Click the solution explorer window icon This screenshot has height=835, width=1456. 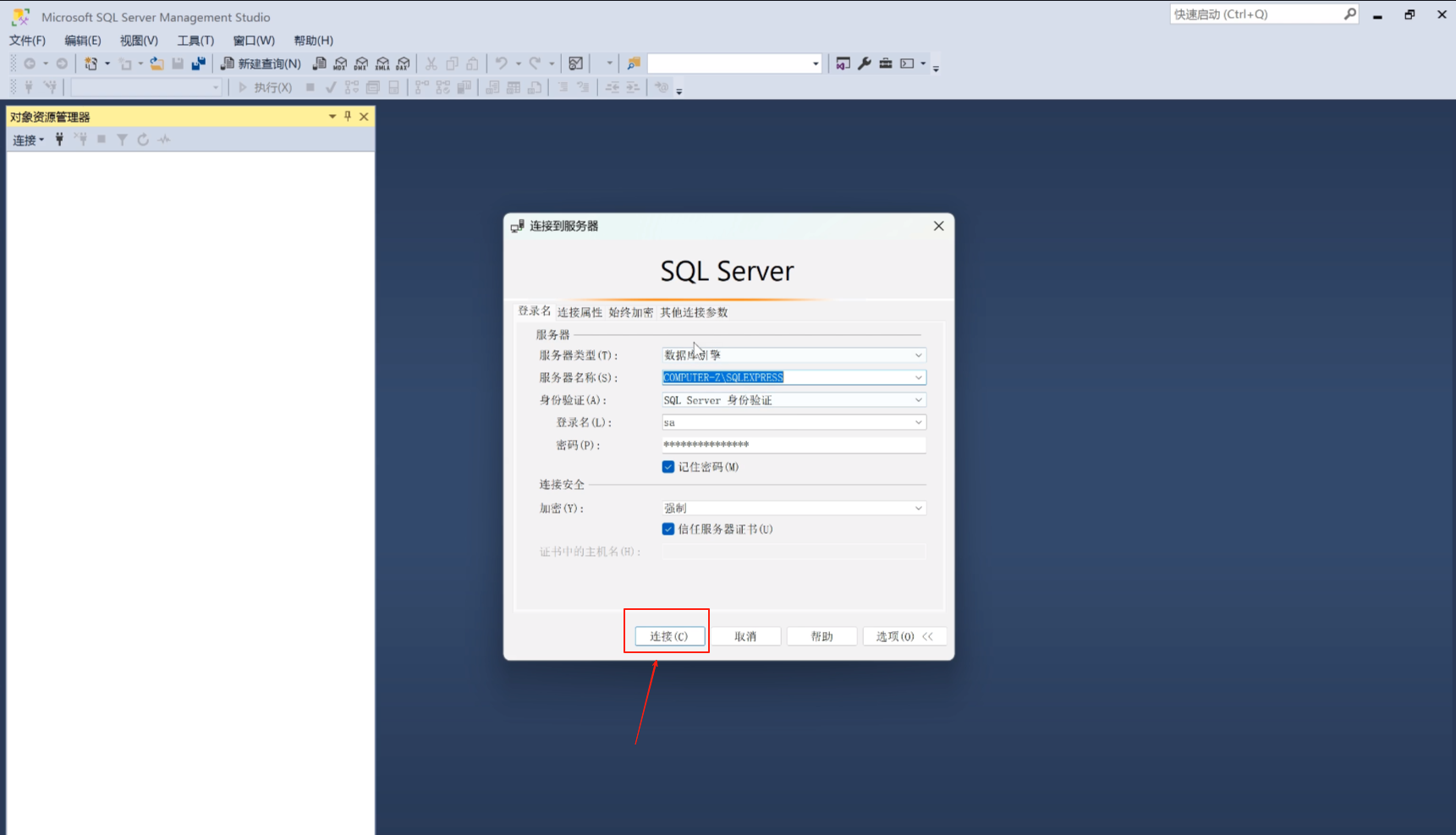[843, 63]
